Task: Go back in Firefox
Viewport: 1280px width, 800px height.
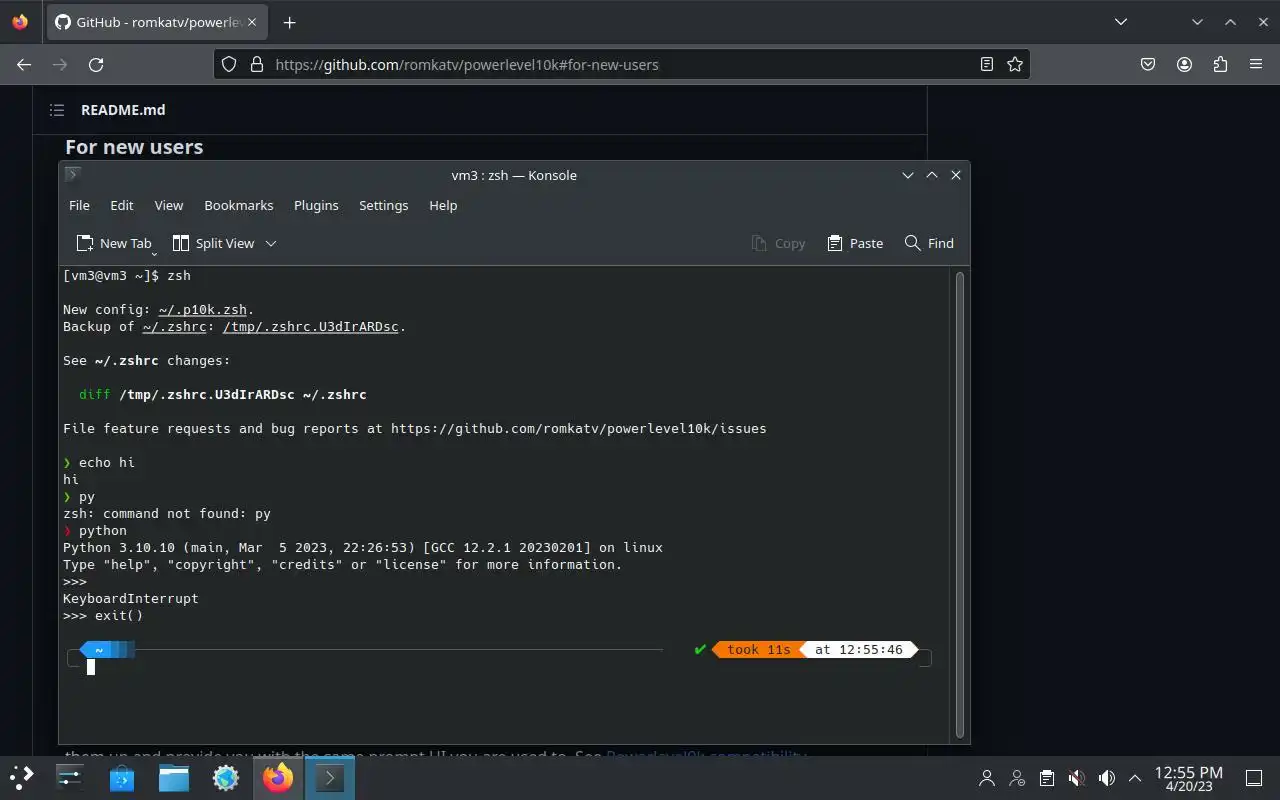Action: pyautogui.click(x=24, y=64)
